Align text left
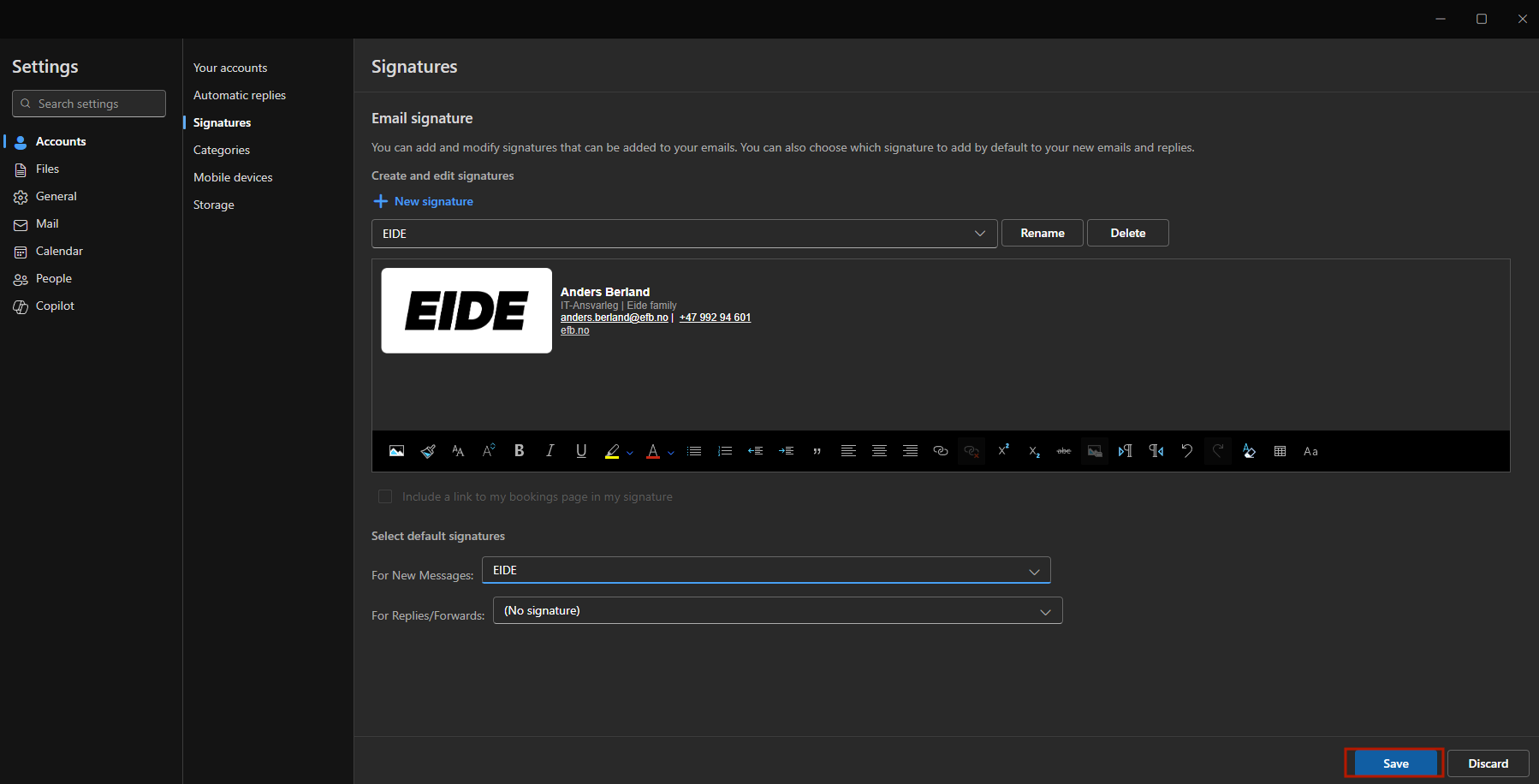Image resolution: width=1539 pixels, height=784 pixels. [848, 451]
